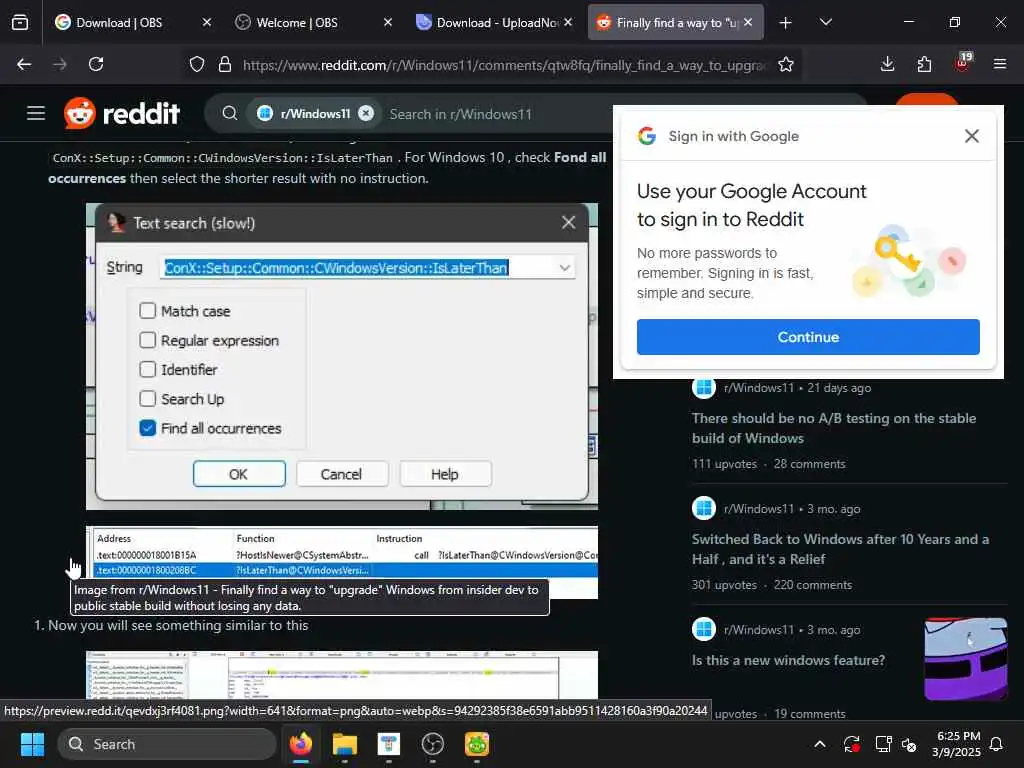The height and width of the screenshot is (768, 1024).
Task: Open the Windows Start menu
Action: pyautogui.click(x=32, y=744)
